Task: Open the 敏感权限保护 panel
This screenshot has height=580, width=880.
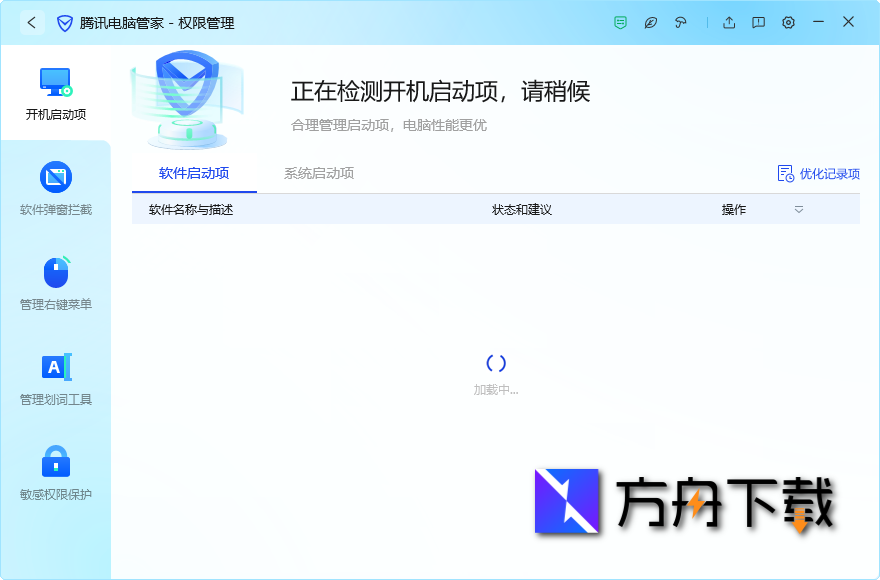Action: tap(56, 463)
